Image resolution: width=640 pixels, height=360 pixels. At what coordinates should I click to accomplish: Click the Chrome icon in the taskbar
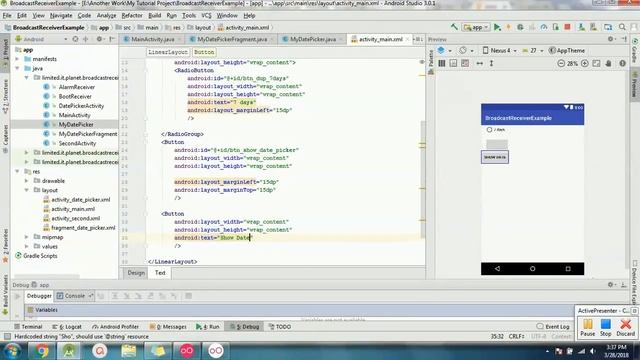41,351
